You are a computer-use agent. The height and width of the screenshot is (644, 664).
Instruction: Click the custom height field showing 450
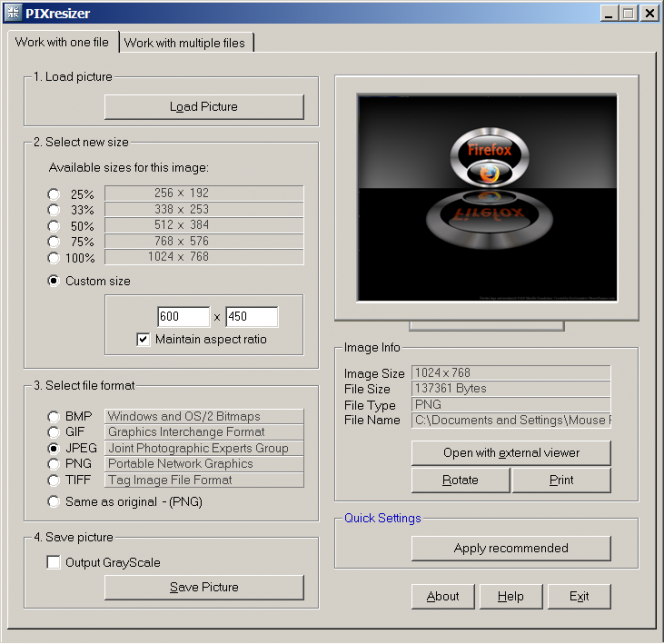(x=251, y=317)
